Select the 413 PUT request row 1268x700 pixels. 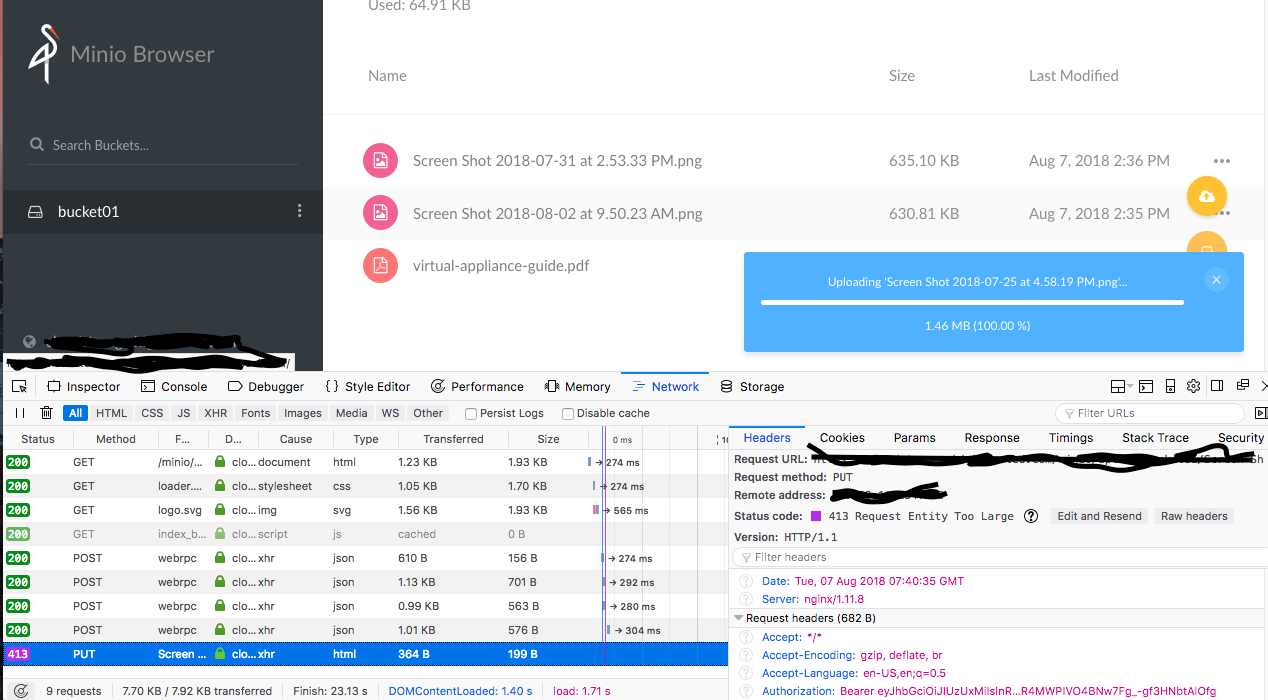(x=365, y=654)
